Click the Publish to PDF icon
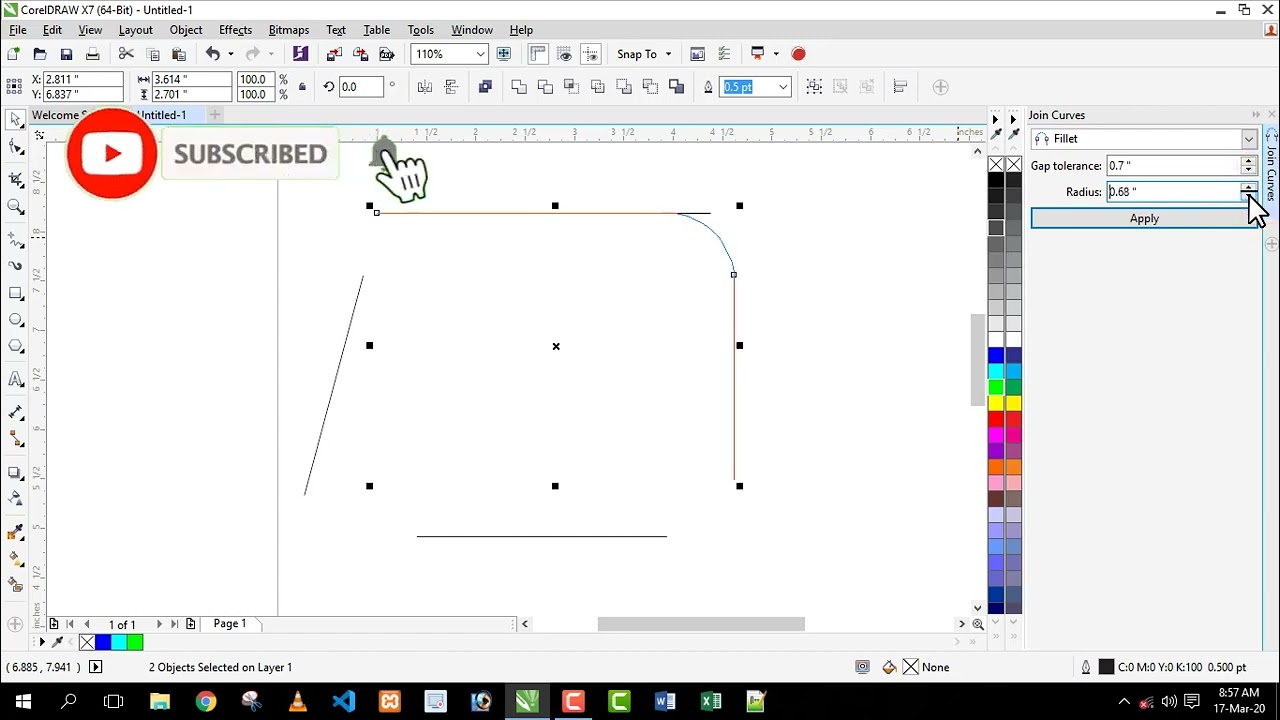1280x720 pixels. pos(387,54)
